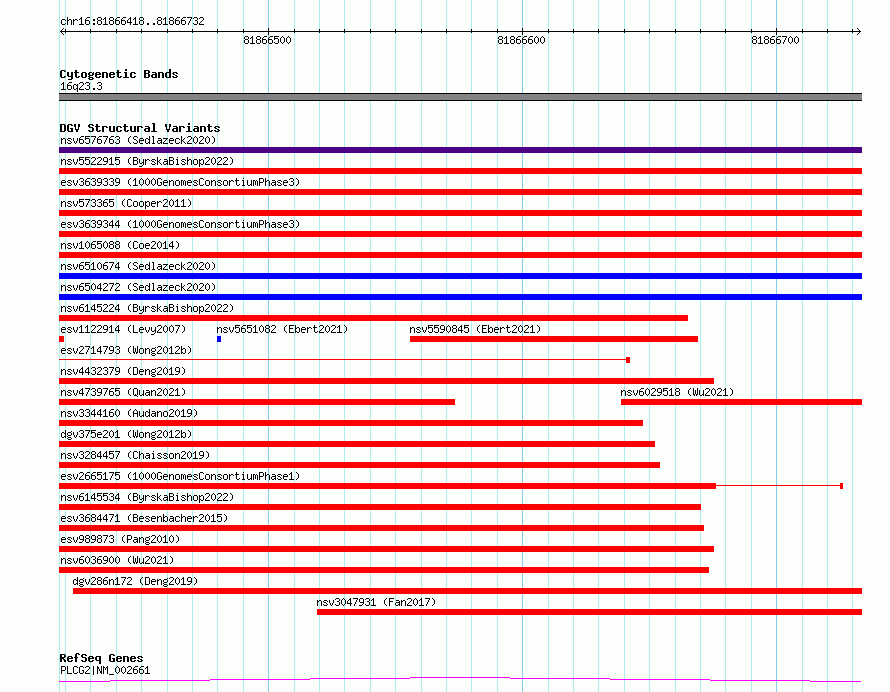Viewport: 890px width, 692px height.
Task: Click ruler position 81866500
Action: (267, 40)
